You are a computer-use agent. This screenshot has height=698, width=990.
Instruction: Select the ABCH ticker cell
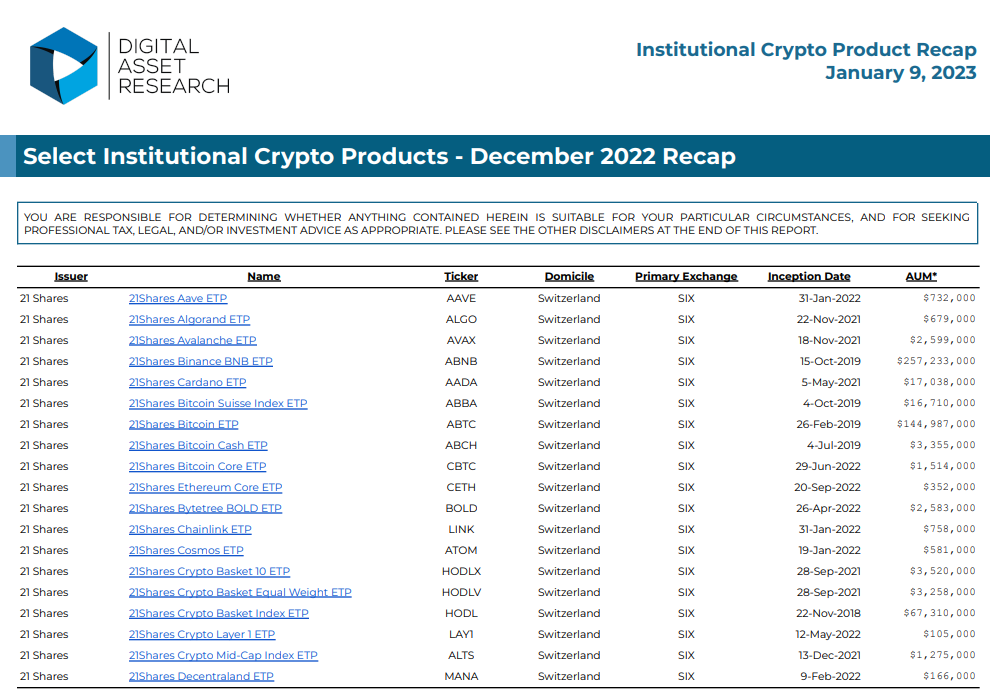461,445
